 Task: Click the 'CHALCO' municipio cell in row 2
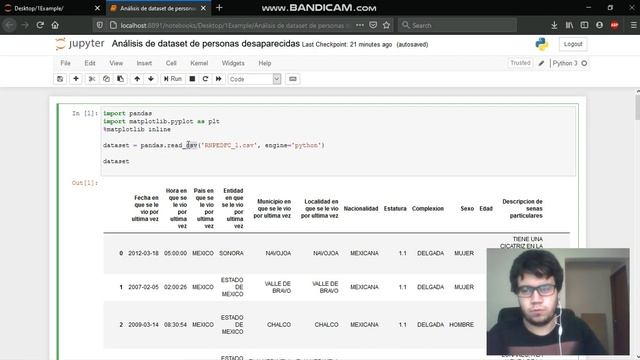pos(279,325)
